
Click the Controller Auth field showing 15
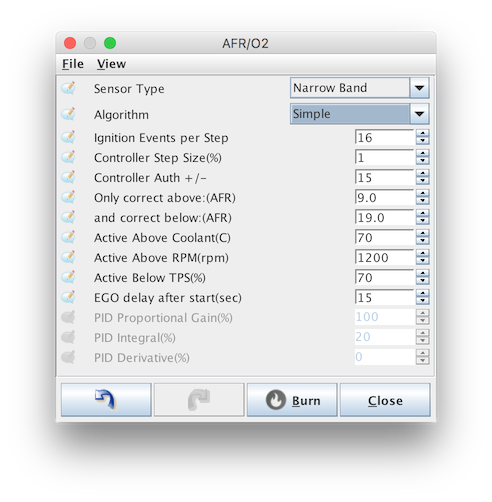(x=385, y=177)
